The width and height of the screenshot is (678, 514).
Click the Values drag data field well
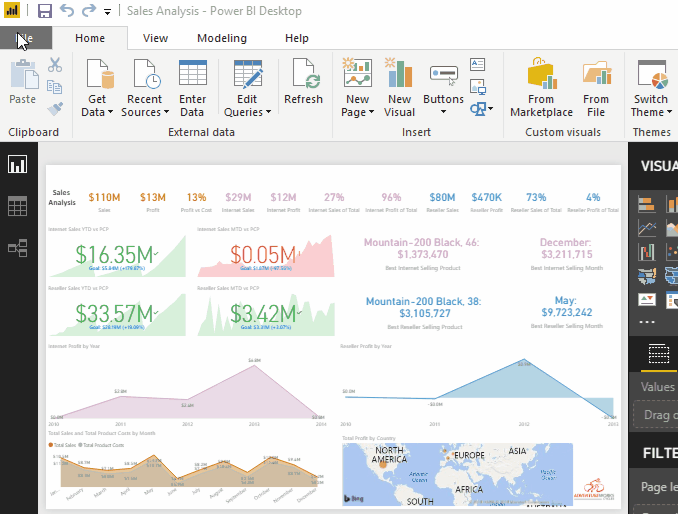pyautogui.click(x=656, y=415)
